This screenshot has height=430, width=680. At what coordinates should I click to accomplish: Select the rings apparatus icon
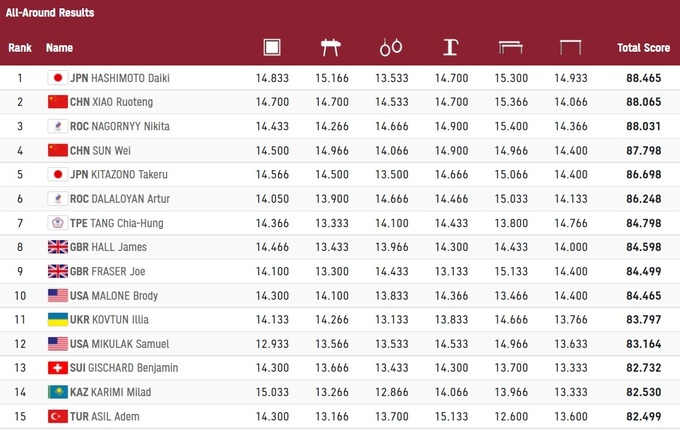[x=391, y=47]
